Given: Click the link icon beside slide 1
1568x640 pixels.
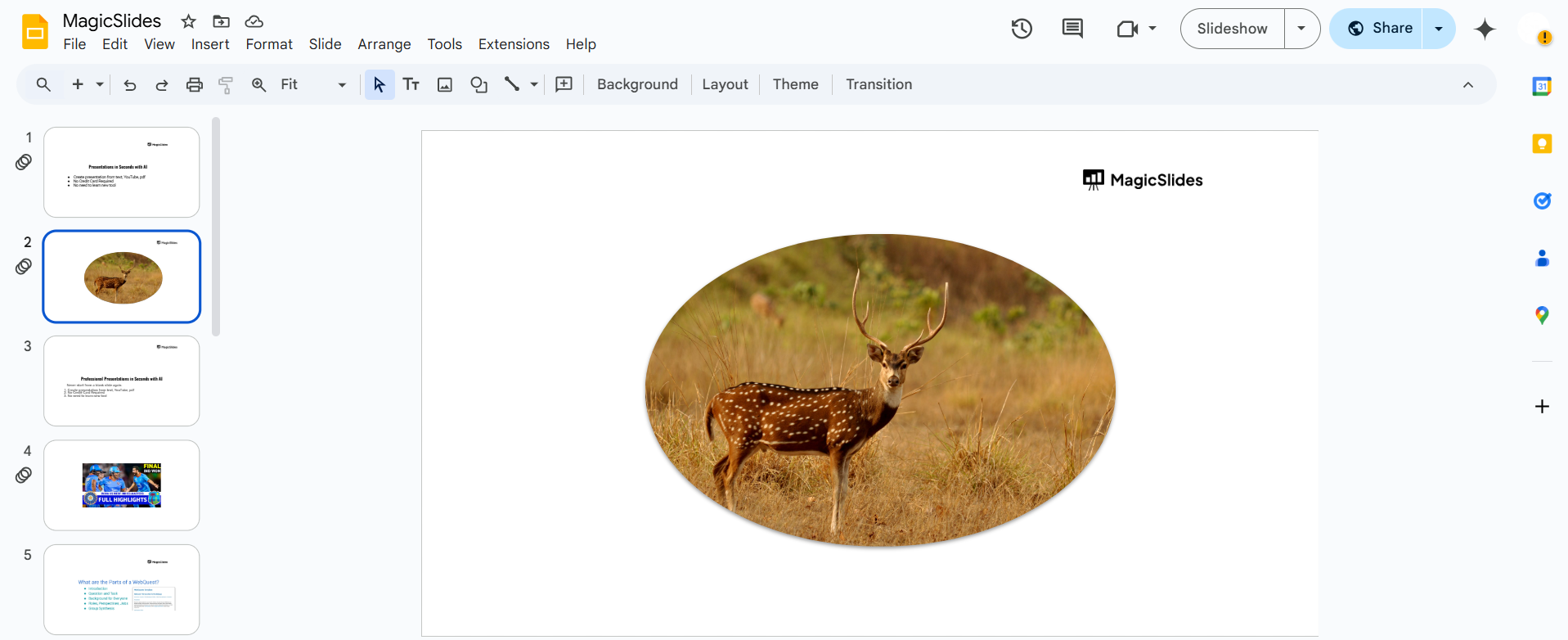Looking at the screenshot, I should coord(24,162).
